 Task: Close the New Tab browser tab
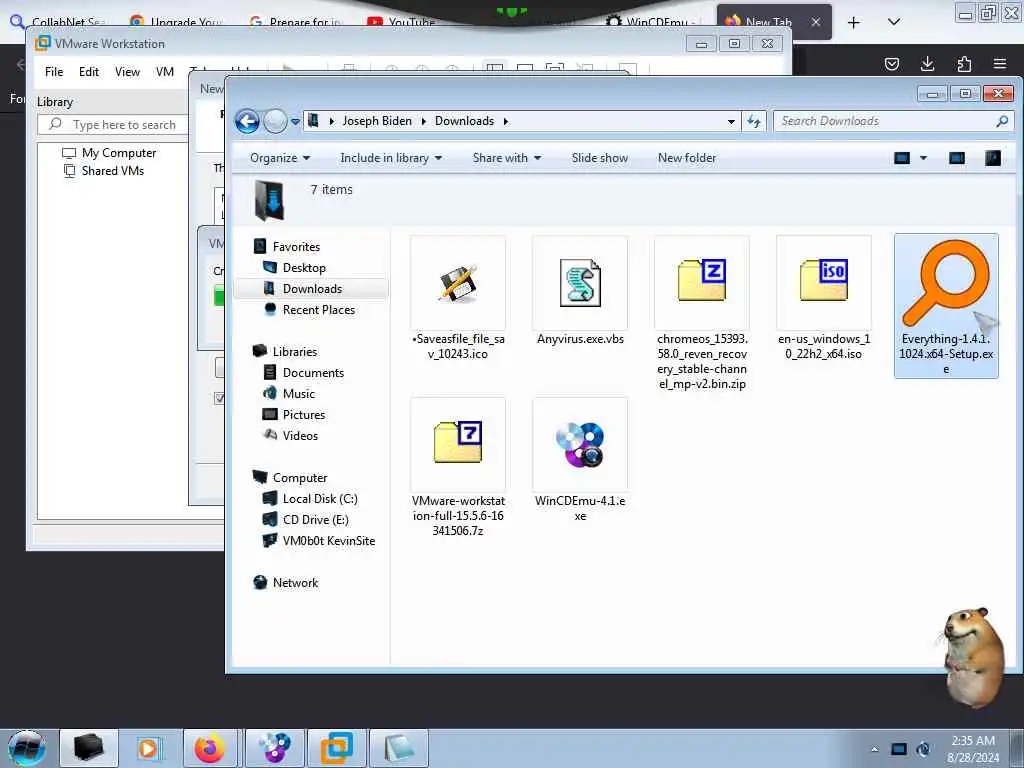pyautogui.click(x=816, y=22)
